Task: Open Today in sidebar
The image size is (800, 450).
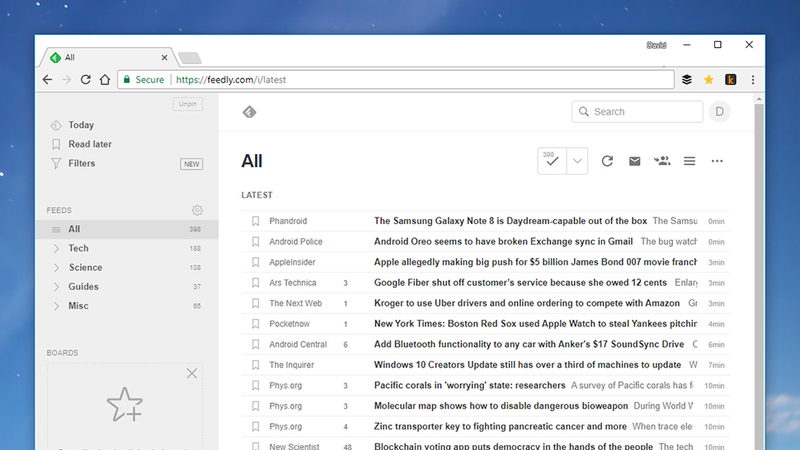Action: [81, 125]
